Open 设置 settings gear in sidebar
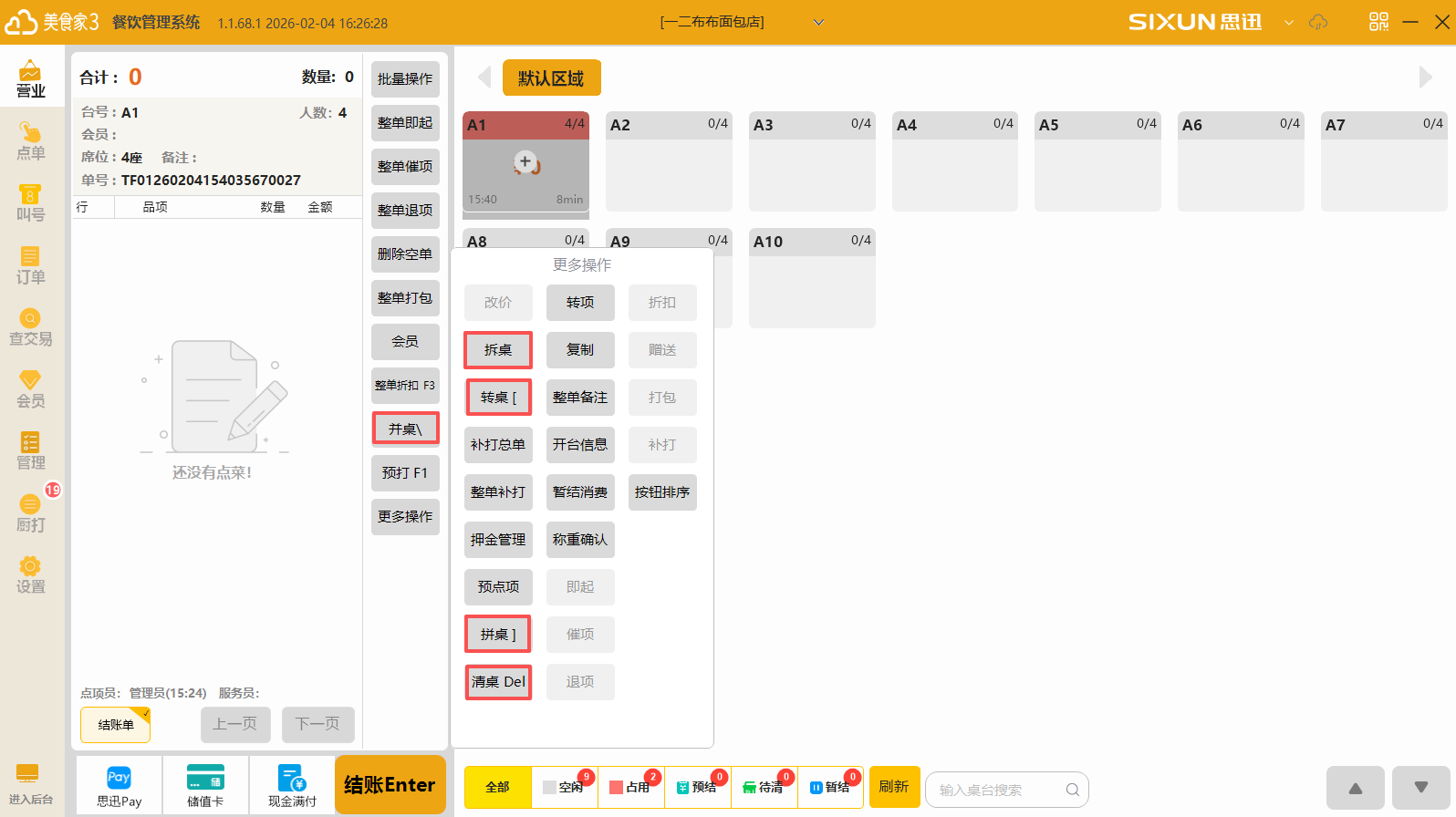Viewport: 1456px width, 817px height. 30,574
